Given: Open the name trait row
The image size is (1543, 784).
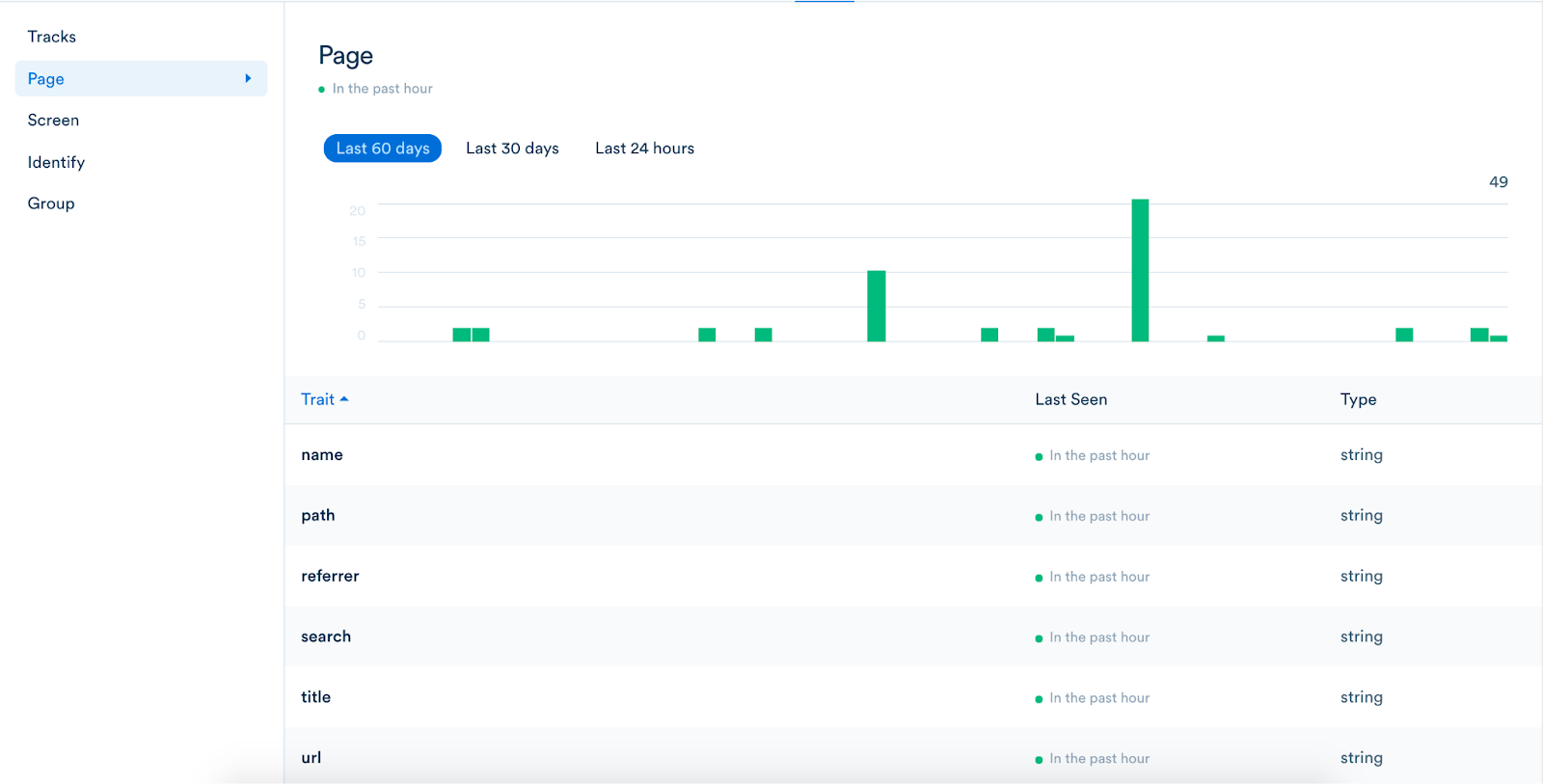Looking at the screenshot, I should 322,455.
